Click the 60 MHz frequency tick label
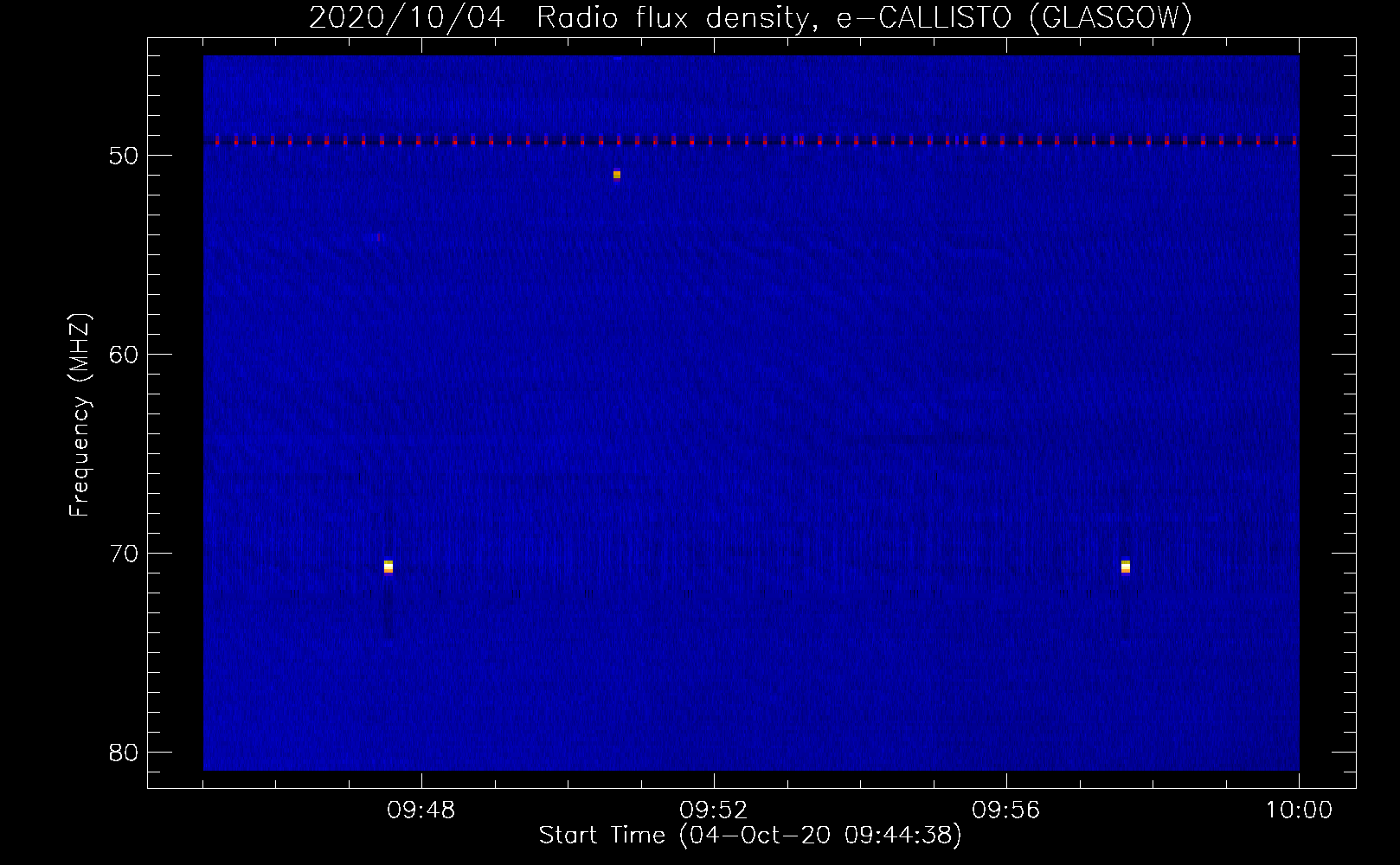Viewport: 1400px width, 865px height. (125, 355)
